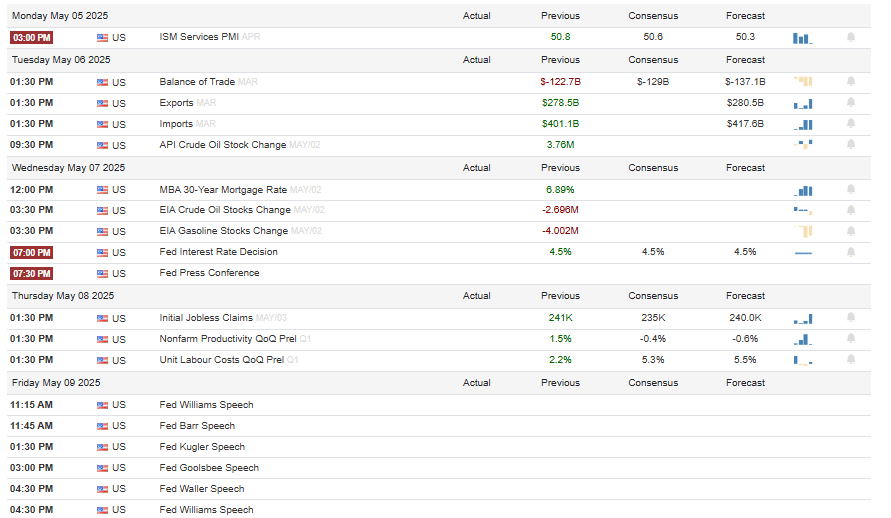Open chart icon for Nonfarm Productivity QoQ
The height and width of the screenshot is (518, 891).
click(x=803, y=340)
